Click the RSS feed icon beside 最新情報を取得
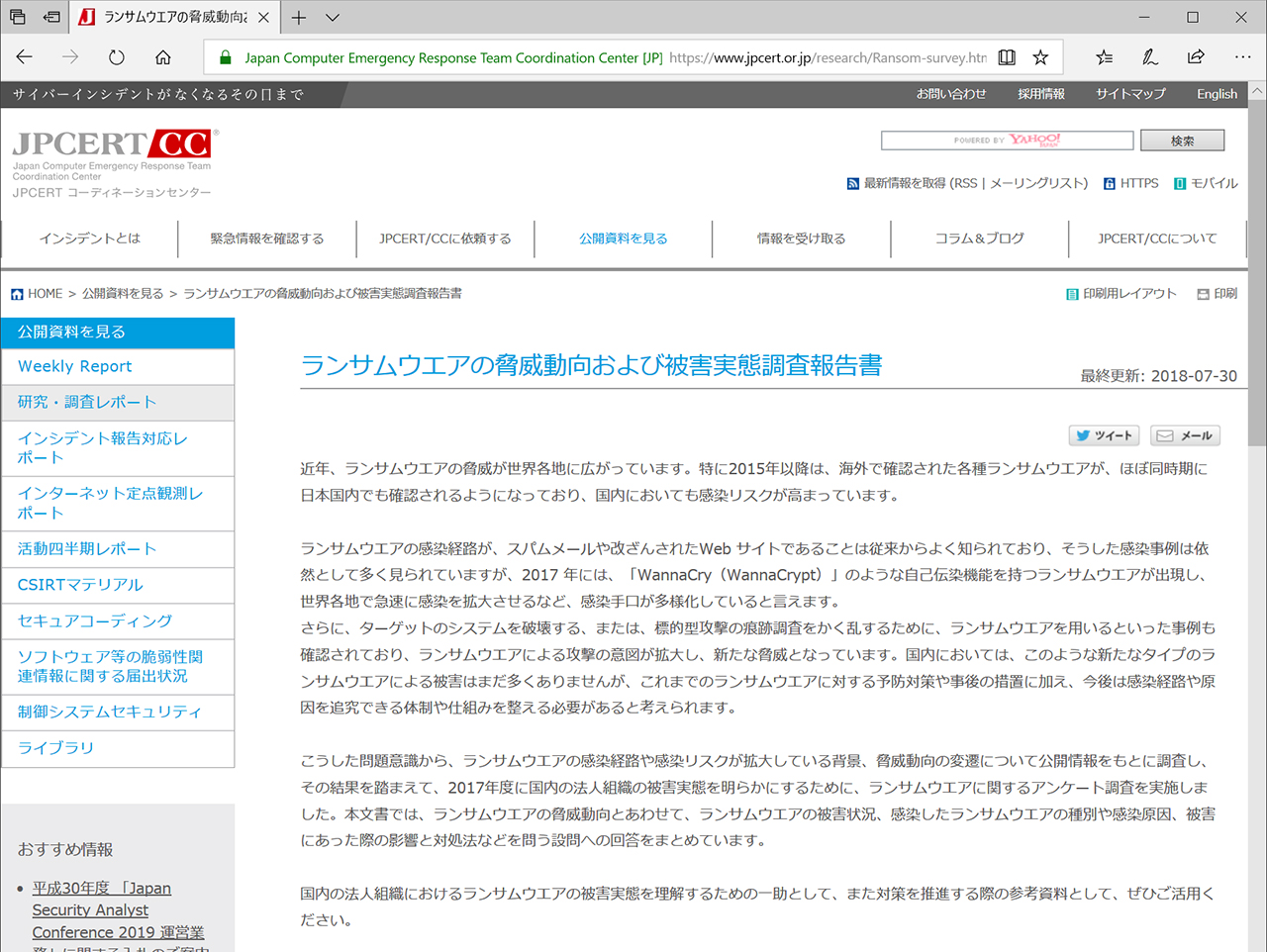 [852, 183]
